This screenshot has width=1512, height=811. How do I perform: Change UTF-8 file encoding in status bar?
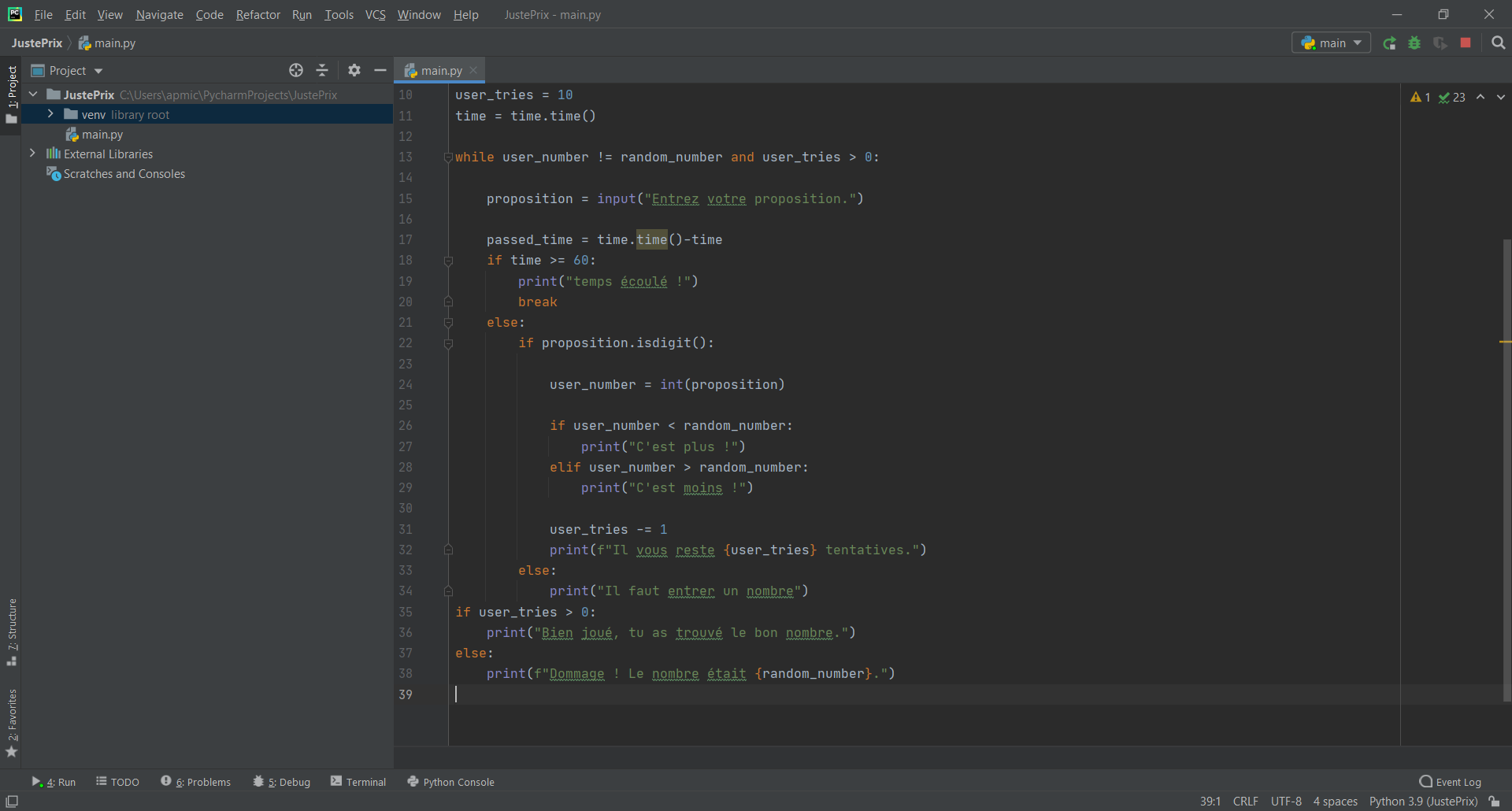click(1286, 802)
